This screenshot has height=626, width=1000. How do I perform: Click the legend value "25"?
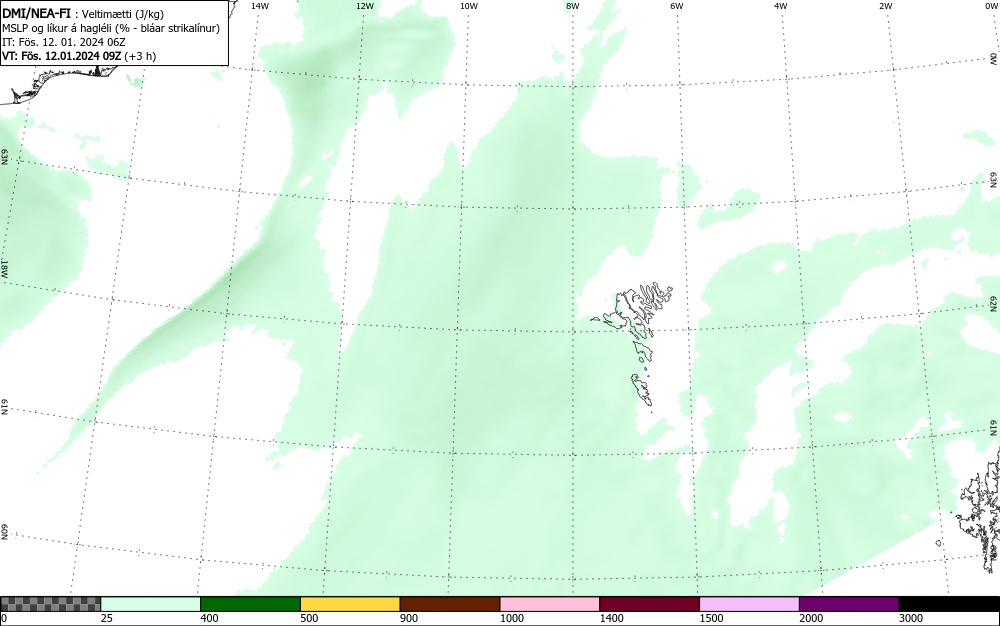point(107,618)
